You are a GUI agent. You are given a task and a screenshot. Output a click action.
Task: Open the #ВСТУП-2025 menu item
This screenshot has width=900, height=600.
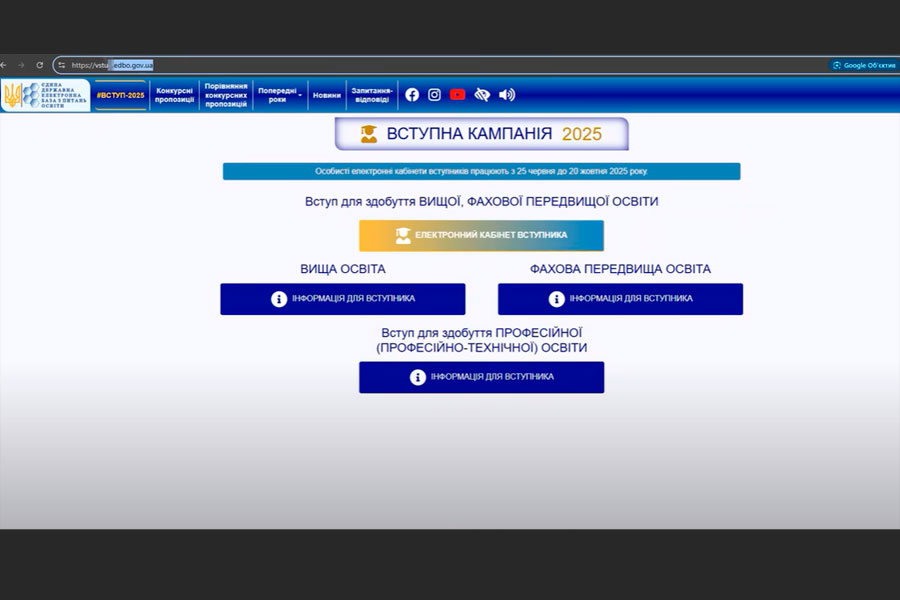120,95
